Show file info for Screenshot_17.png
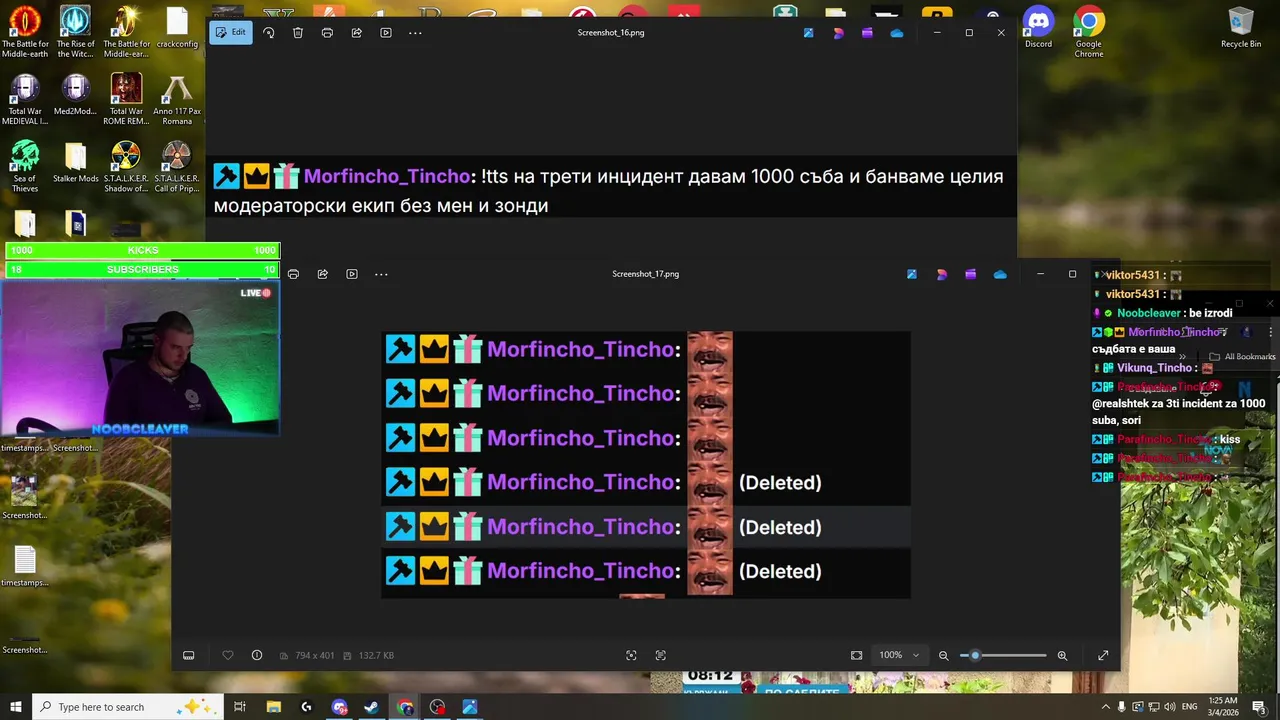The height and width of the screenshot is (720, 1280). coord(257,656)
